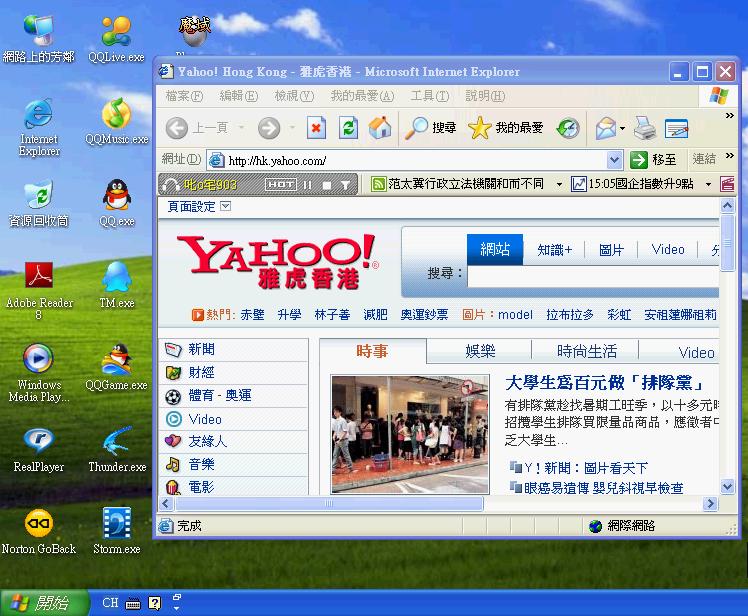Click the Refresh page icon
The height and width of the screenshot is (616, 748).
[x=348, y=128]
